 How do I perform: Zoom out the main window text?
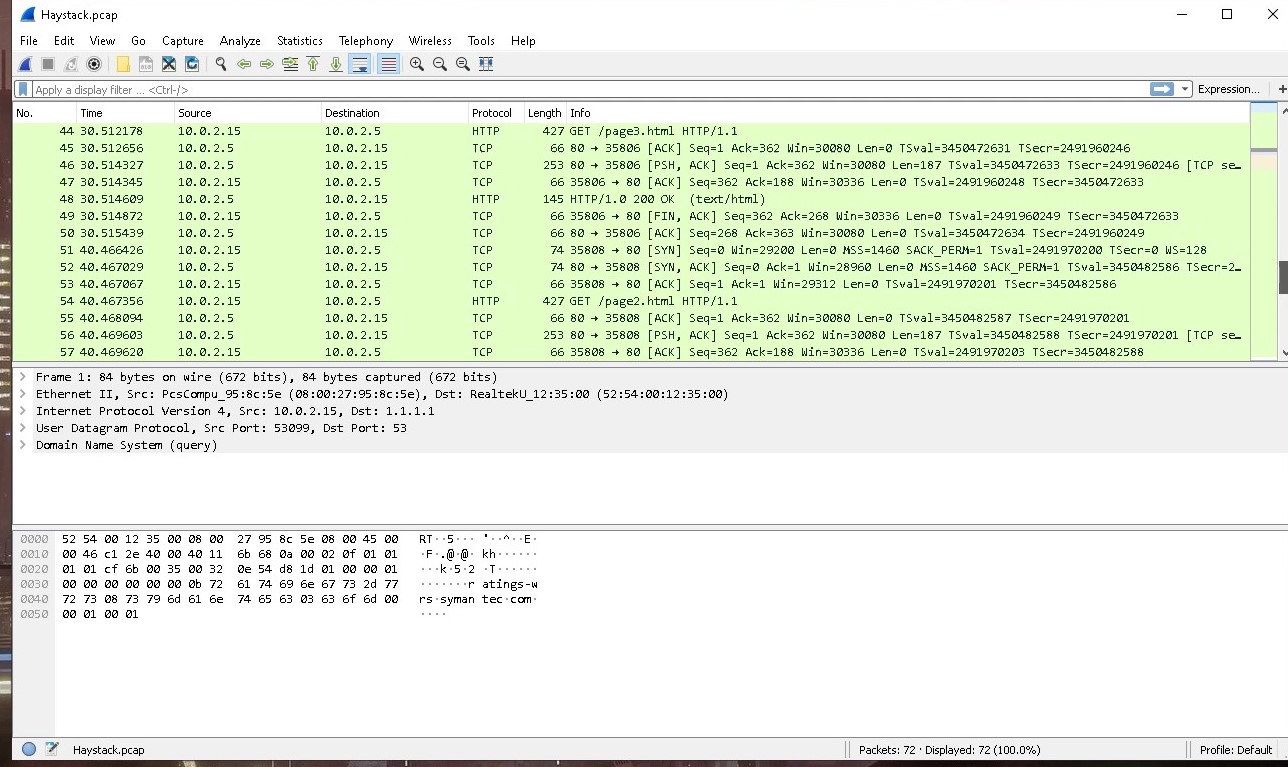point(440,64)
